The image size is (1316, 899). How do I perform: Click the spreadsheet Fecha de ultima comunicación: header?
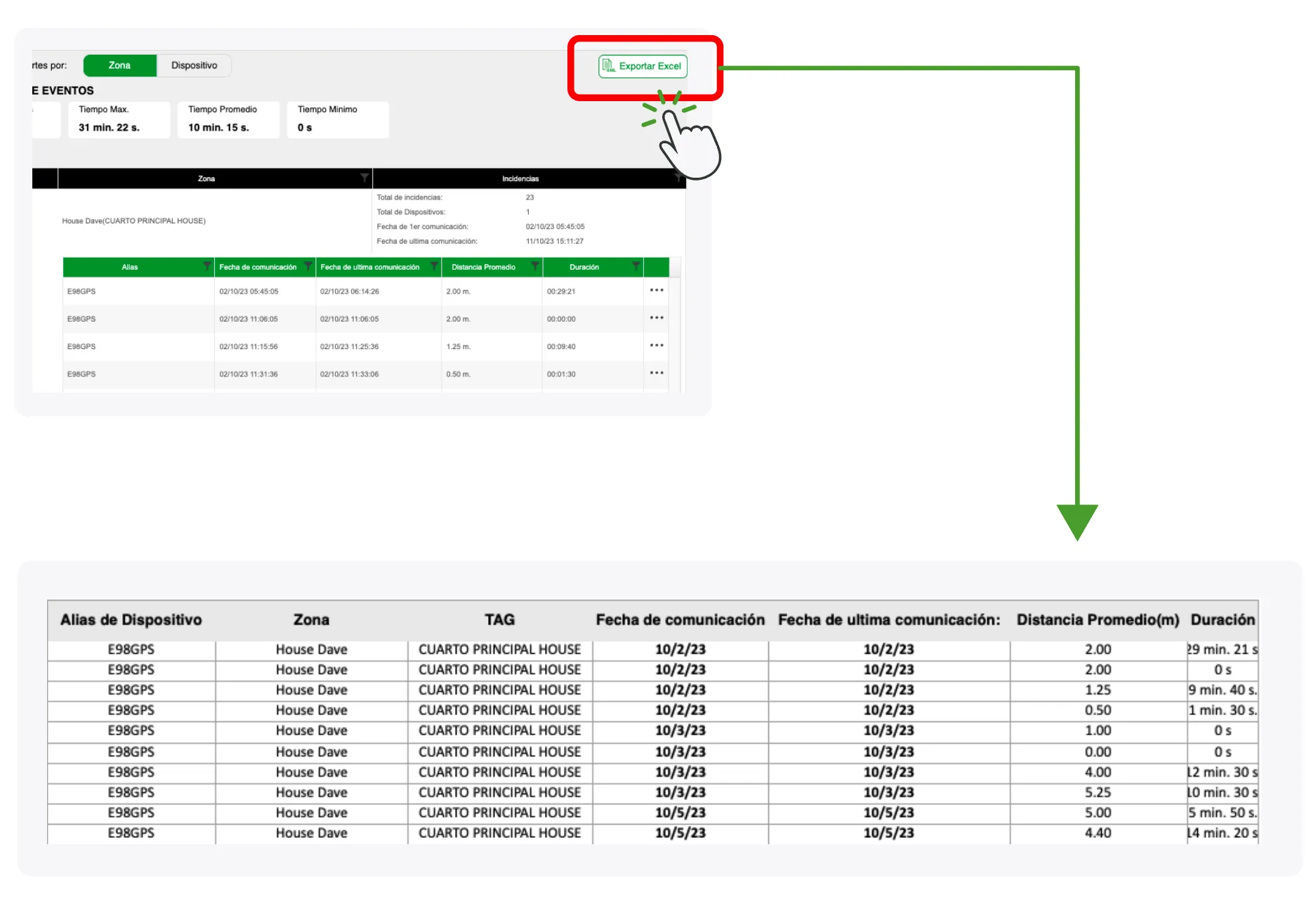tap(889, 619)
